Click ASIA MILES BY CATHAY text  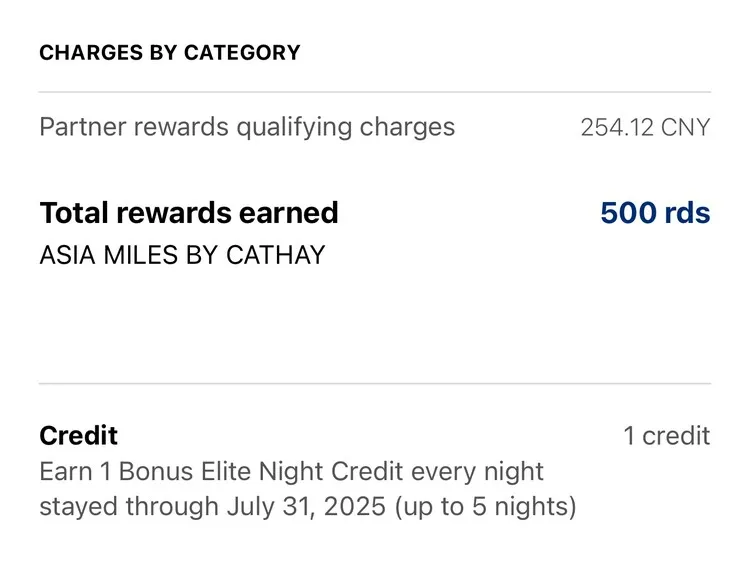coord(182,255)
